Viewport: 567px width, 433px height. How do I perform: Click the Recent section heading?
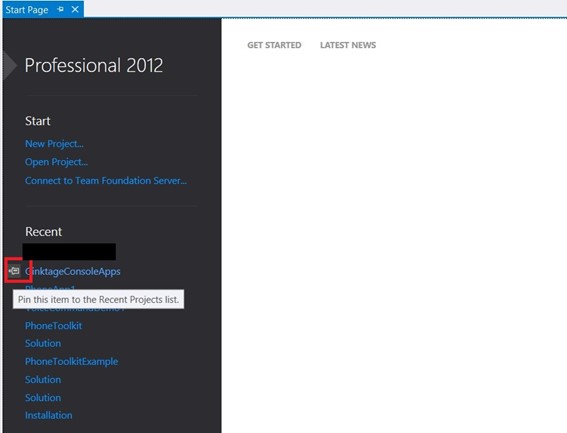pyautogui.click(x=43, y=232)
